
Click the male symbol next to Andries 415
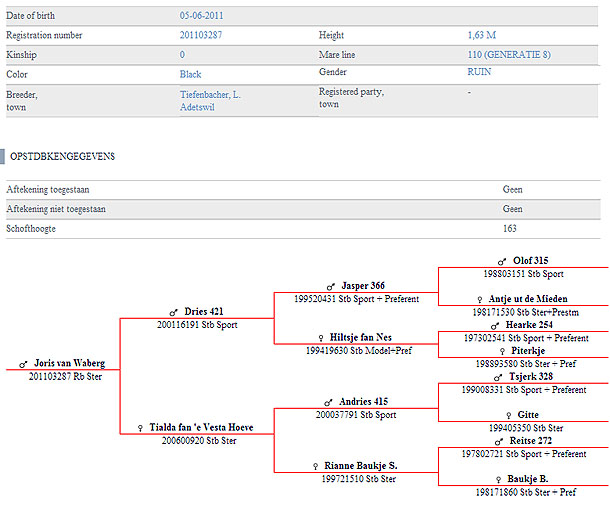329,402
